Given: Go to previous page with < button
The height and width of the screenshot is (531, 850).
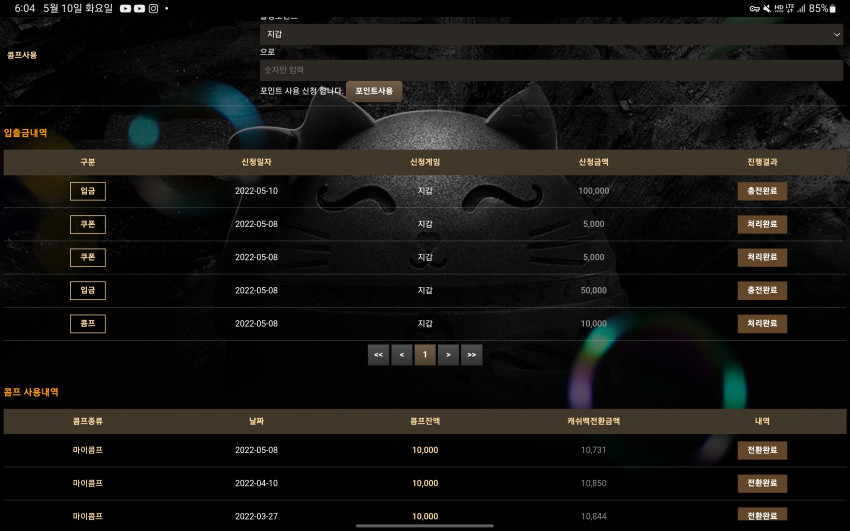Looking at the screenshot, I should pos(402,355).
